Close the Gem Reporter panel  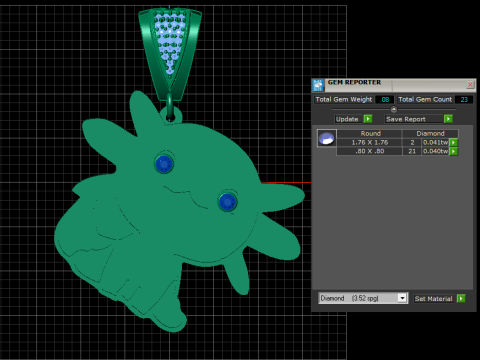click(x=470, y=85)
